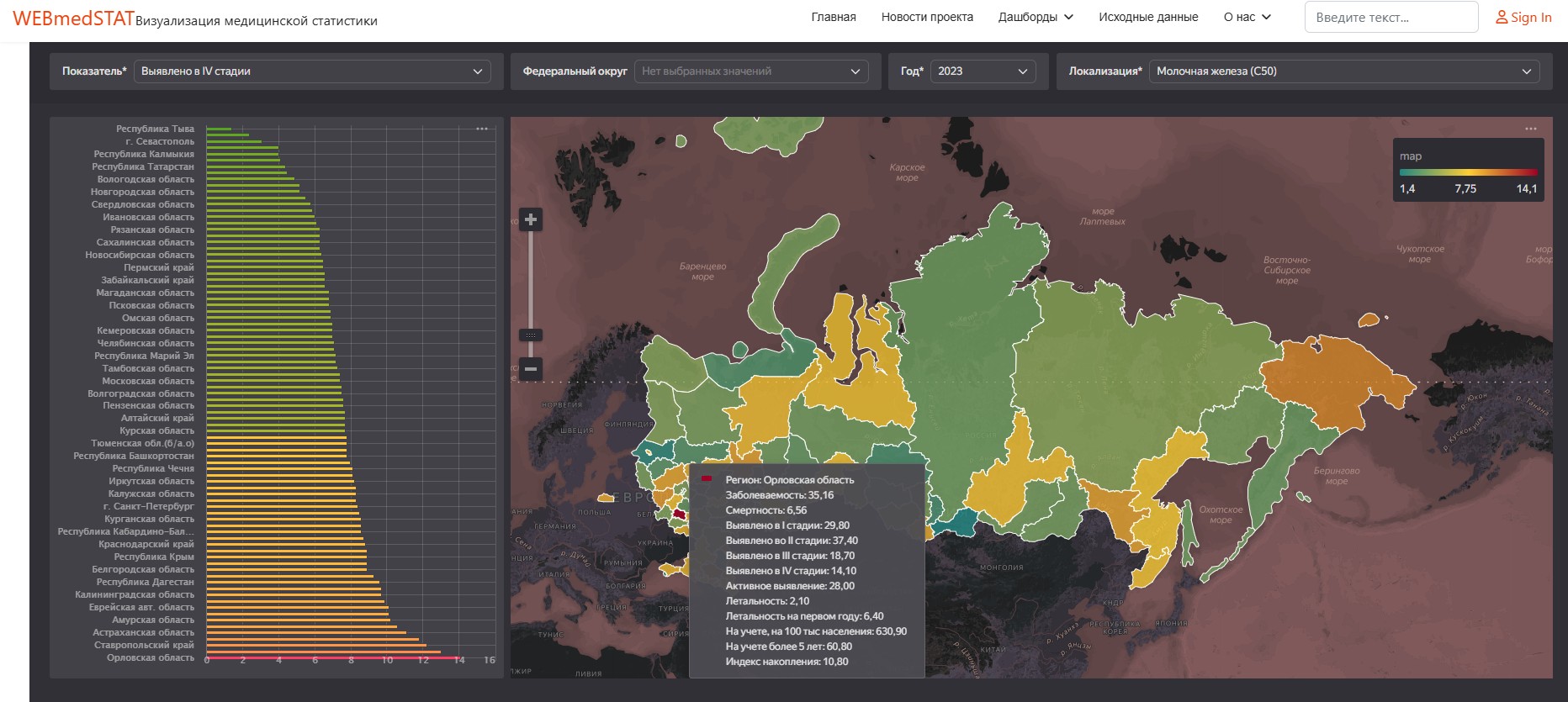Open Исходные данные page

[1147, 17]
